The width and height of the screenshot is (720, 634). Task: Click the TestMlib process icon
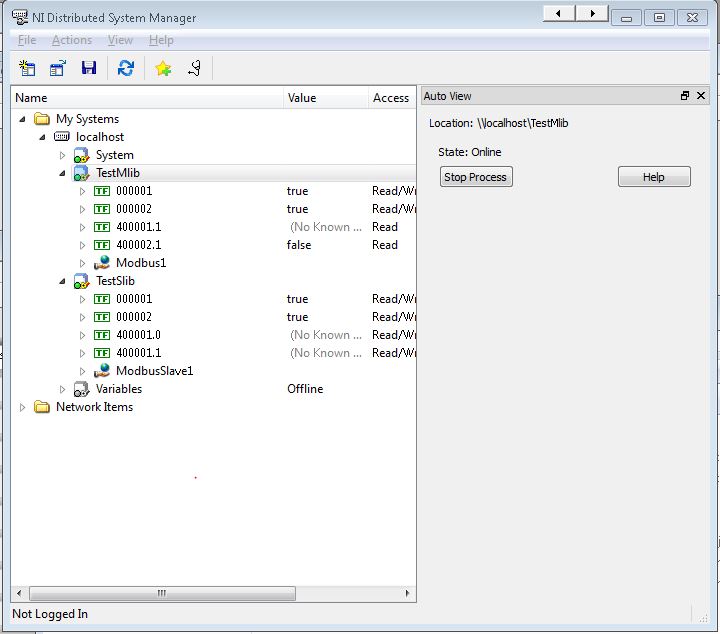point(81,173)
